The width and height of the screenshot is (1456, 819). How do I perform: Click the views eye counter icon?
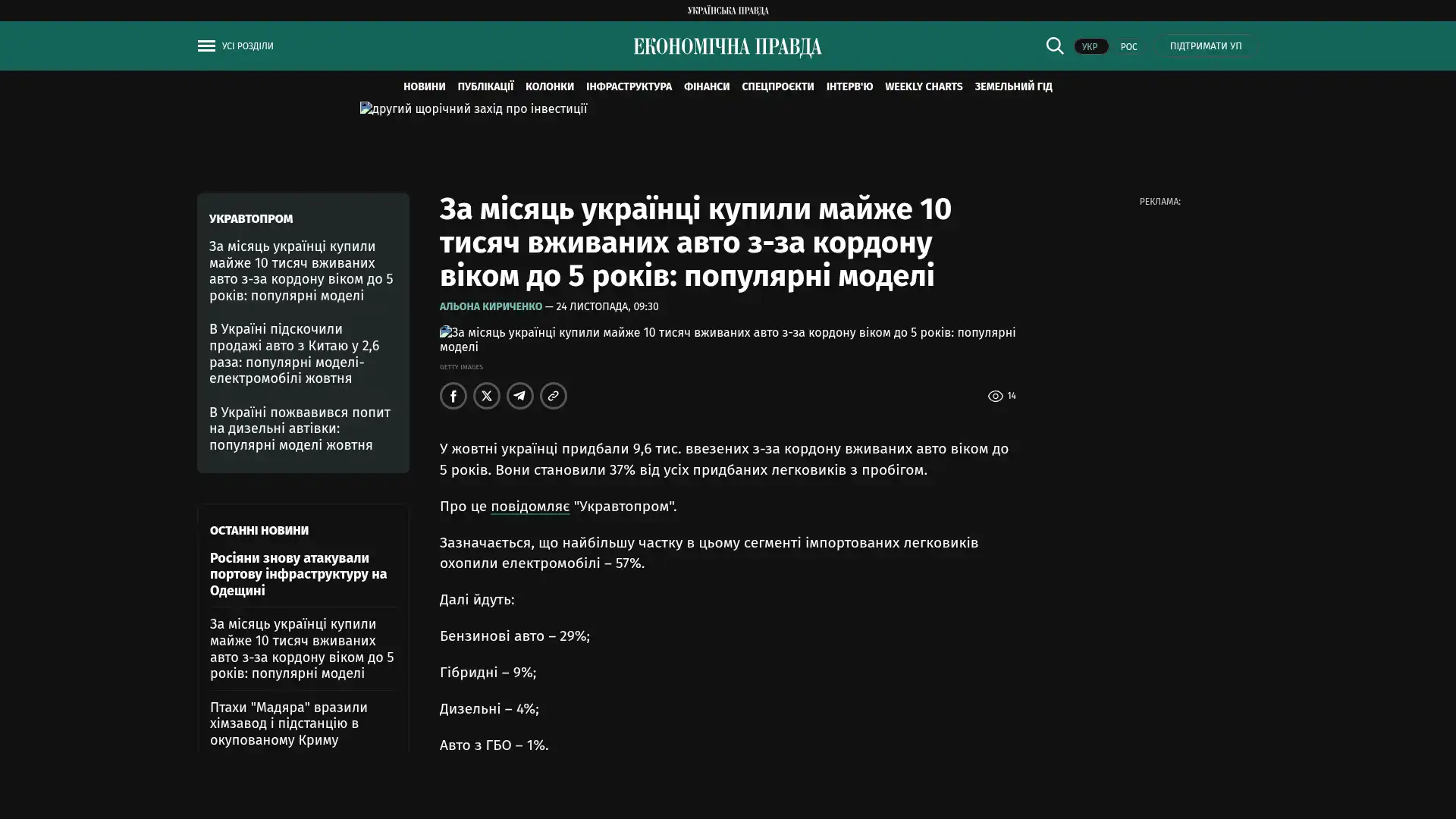point(995,396)
